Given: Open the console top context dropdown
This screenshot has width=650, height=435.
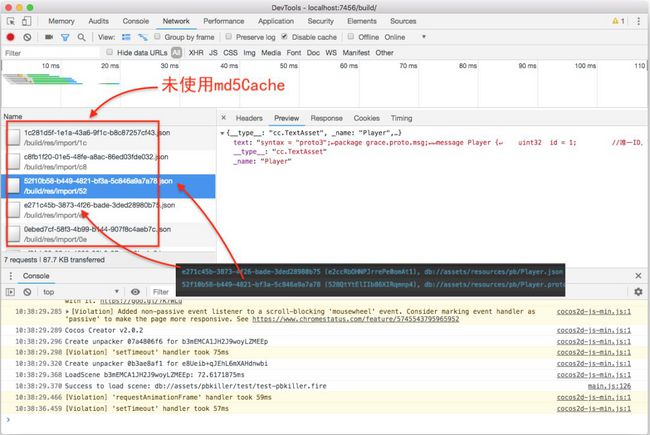Looking at the screenshot, I should click(x=81, y=292).
